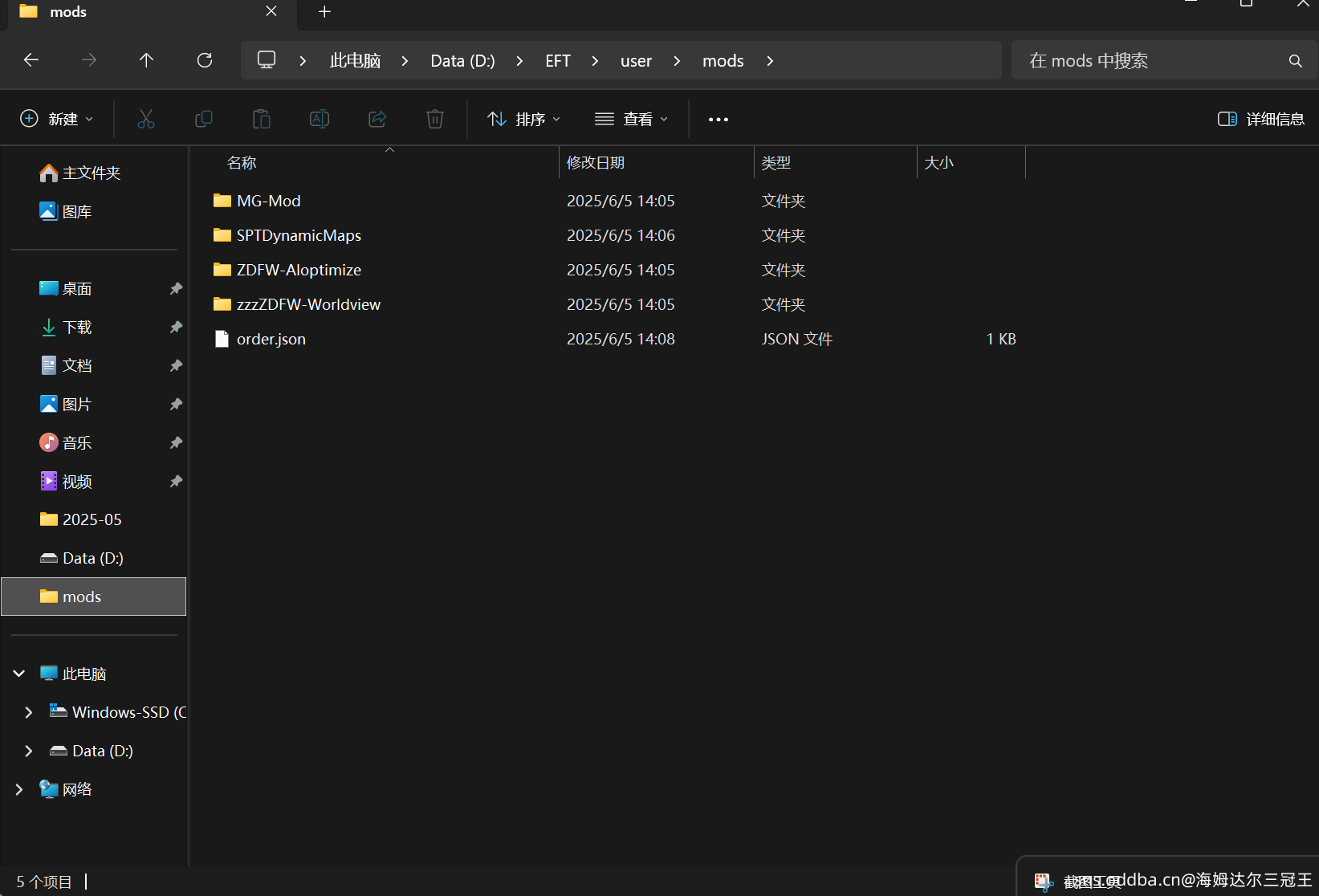Click order.json modified date 2025/6/5 14:08
1319x896 pixels.
tap(621, 339)
